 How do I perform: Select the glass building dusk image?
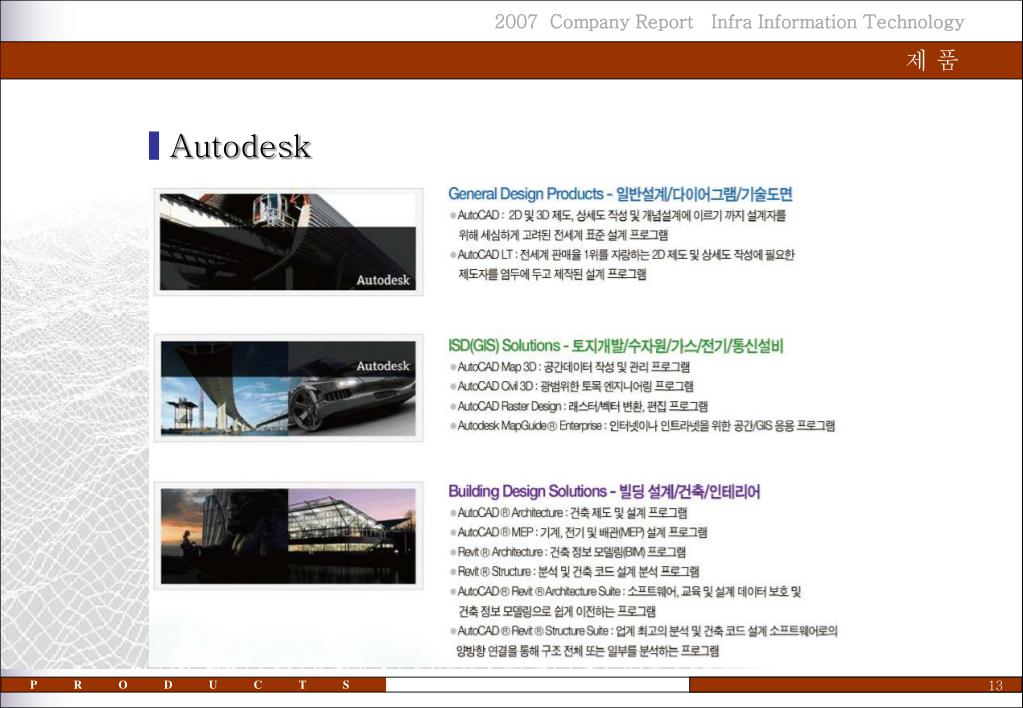[288, 536]
